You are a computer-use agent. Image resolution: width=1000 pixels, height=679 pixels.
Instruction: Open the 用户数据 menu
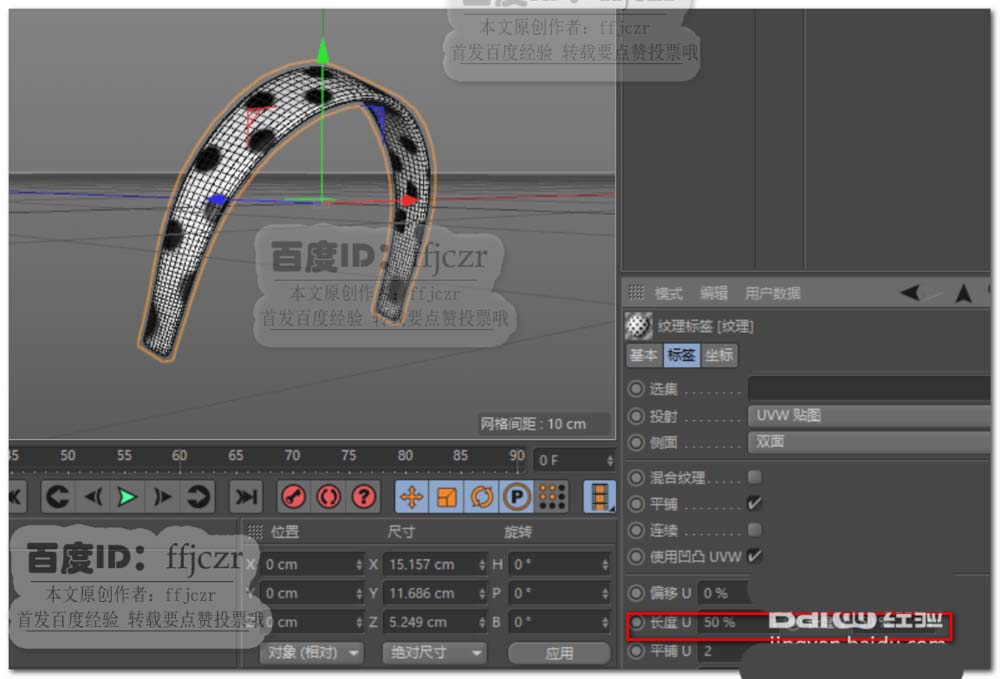pos(772,293)
